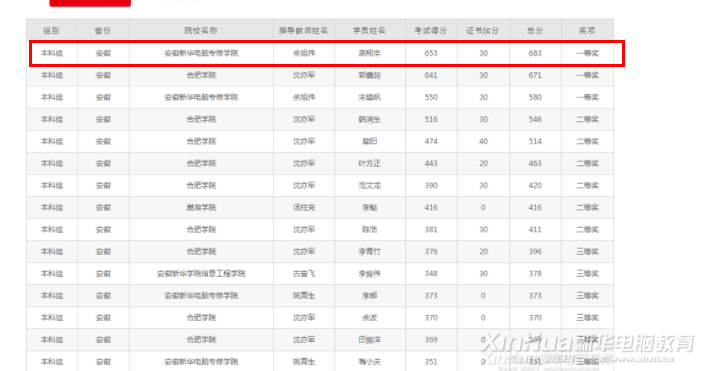Click the 安徽新华学院信息工程学院 cell
The image size is (703, 371).
pos(201,273)
